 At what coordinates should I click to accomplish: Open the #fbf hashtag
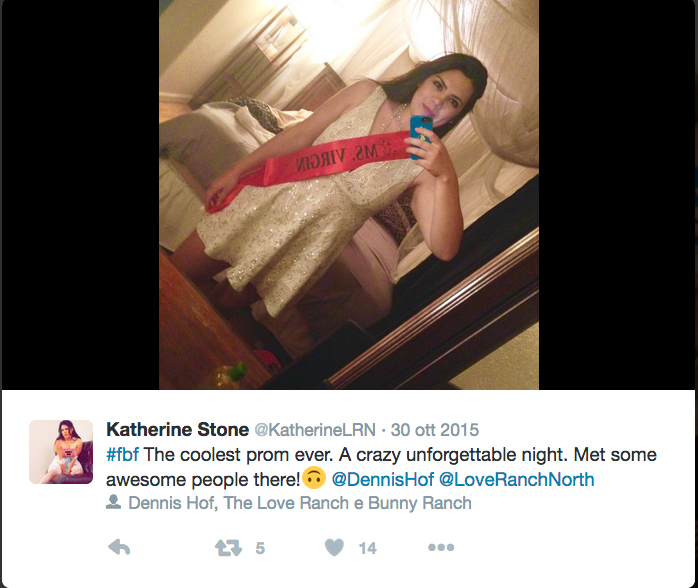(122, 454)
